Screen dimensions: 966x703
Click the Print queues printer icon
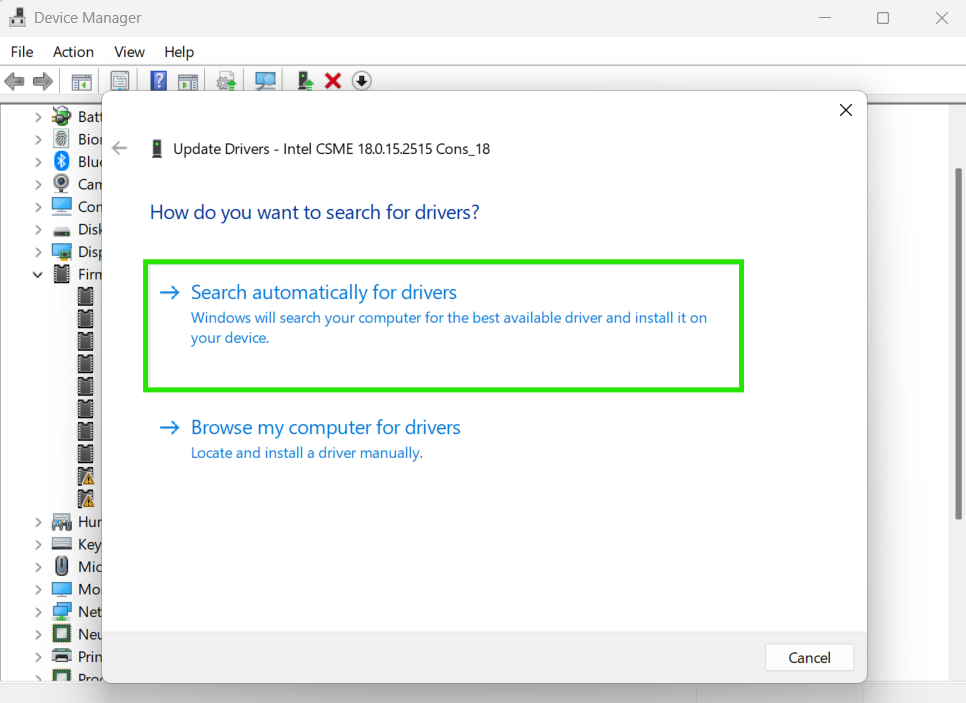point(62,656)
